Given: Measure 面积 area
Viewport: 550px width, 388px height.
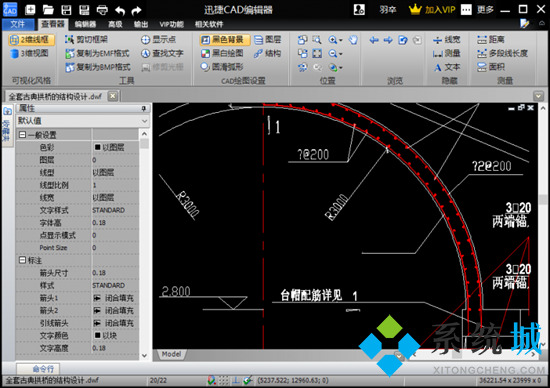Looking at the screenshot, I should click(x=491, y=67).
